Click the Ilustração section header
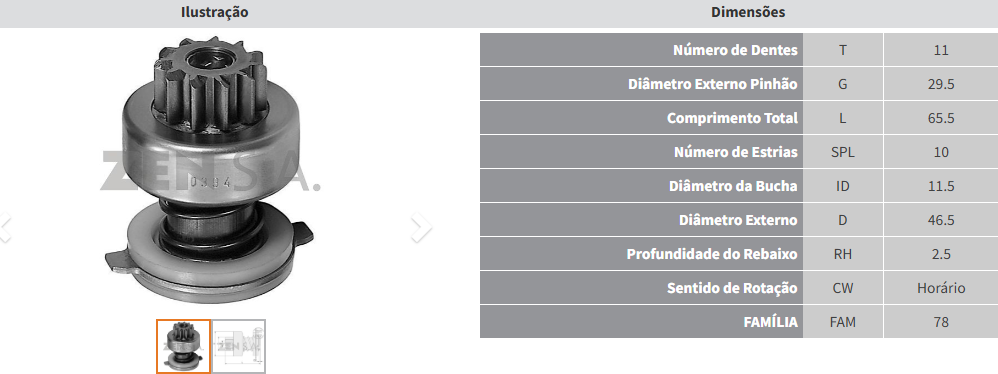 coord(214,12)
